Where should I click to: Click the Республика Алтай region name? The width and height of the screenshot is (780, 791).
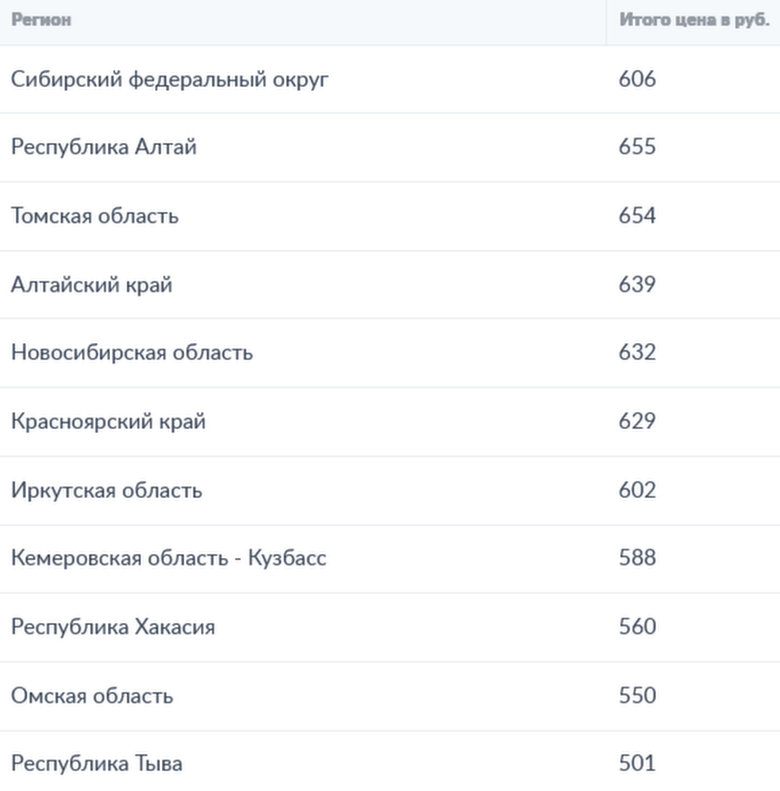(x=104, y=147)
